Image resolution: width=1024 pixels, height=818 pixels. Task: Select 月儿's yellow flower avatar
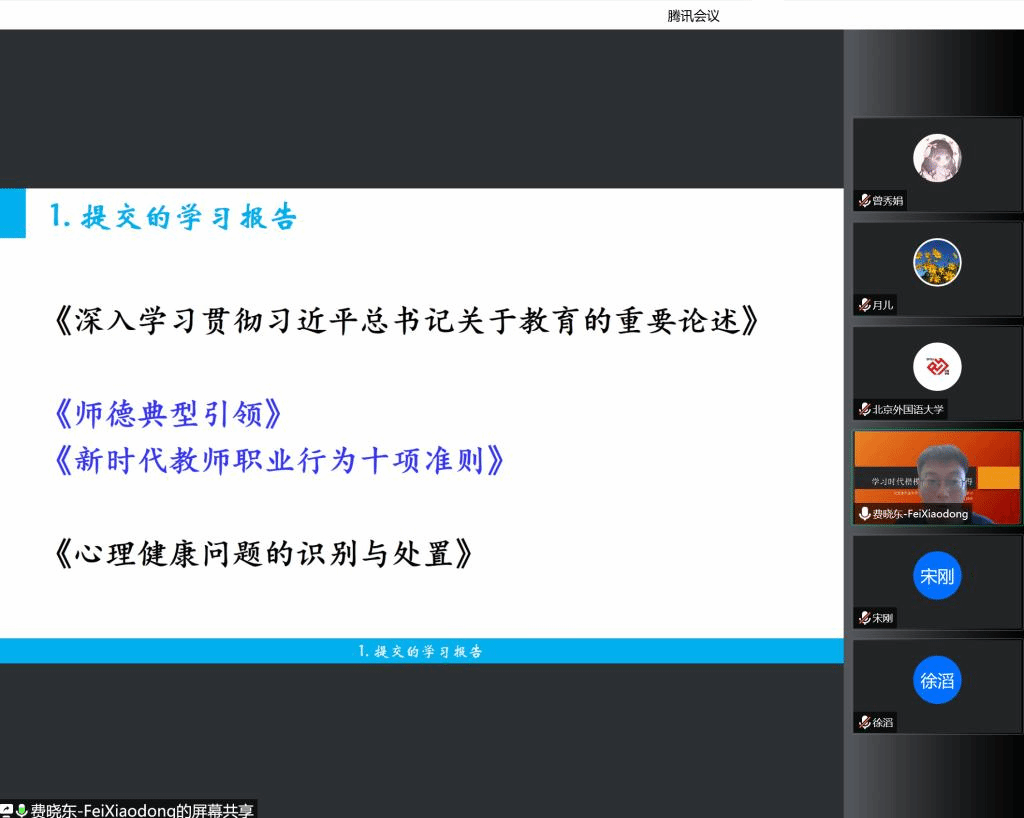coord(937,263)
